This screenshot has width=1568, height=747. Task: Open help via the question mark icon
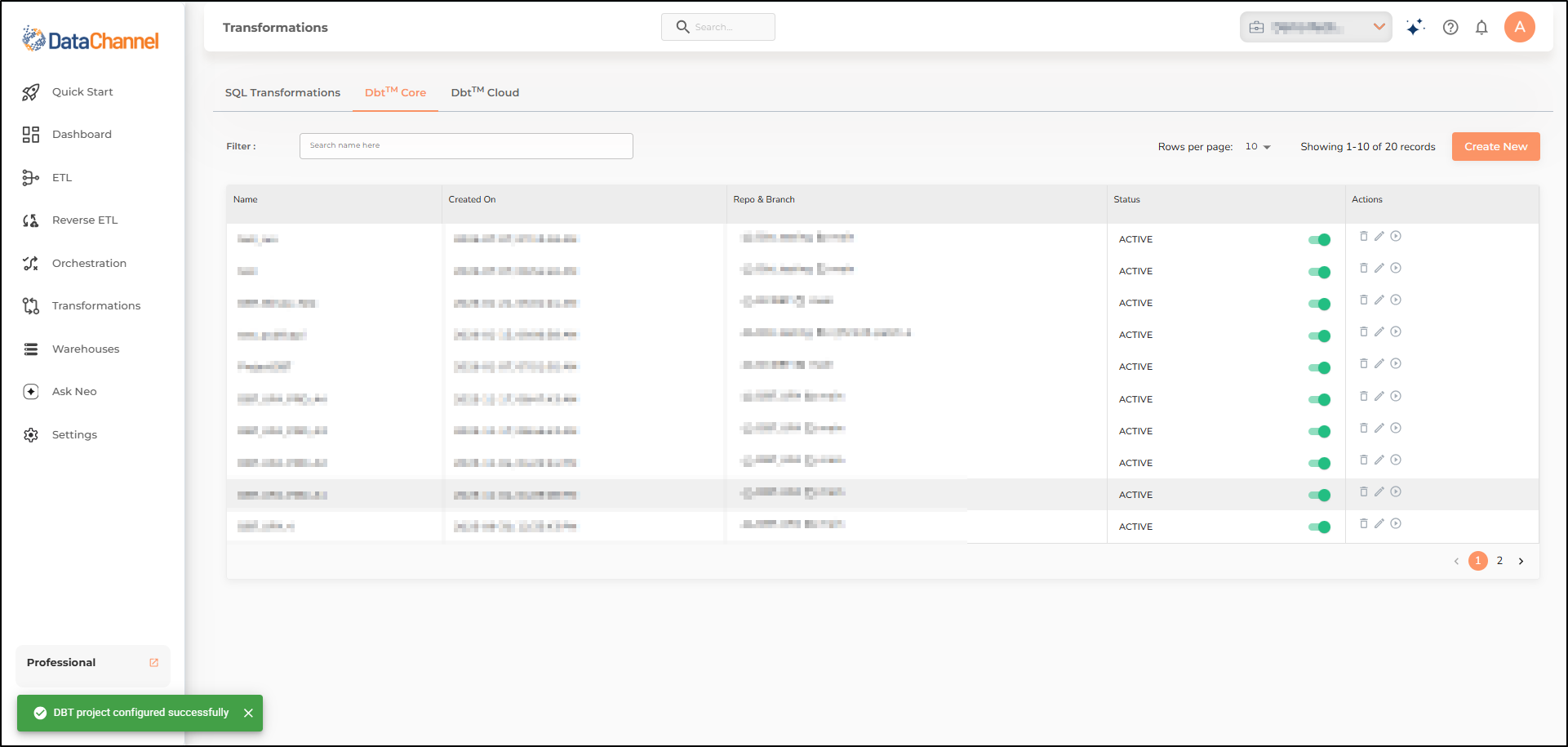(1450, 27)
